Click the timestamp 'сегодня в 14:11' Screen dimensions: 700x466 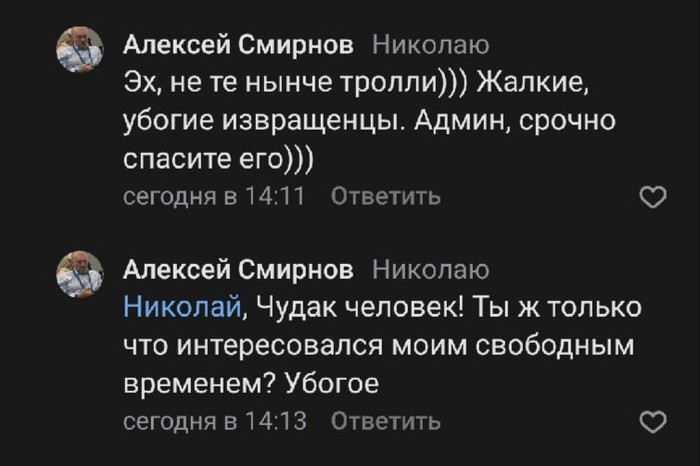click(212, 197)
